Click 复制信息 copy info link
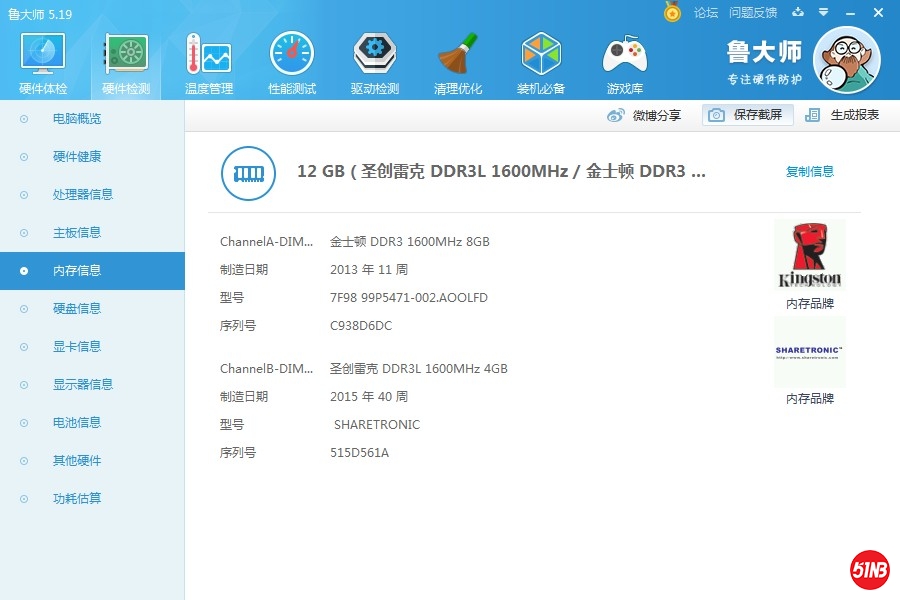900x600 pixels. (809, 172)
